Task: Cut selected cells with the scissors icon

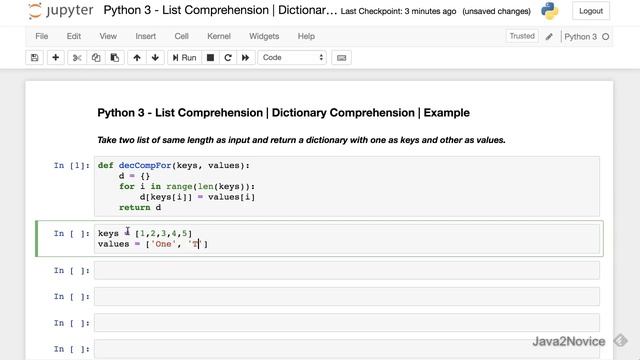Action: (77, 58)
